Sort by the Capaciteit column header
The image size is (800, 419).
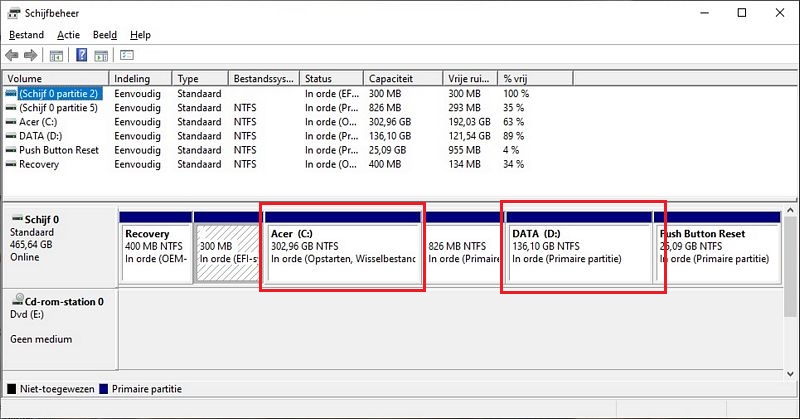pos(403,79)
